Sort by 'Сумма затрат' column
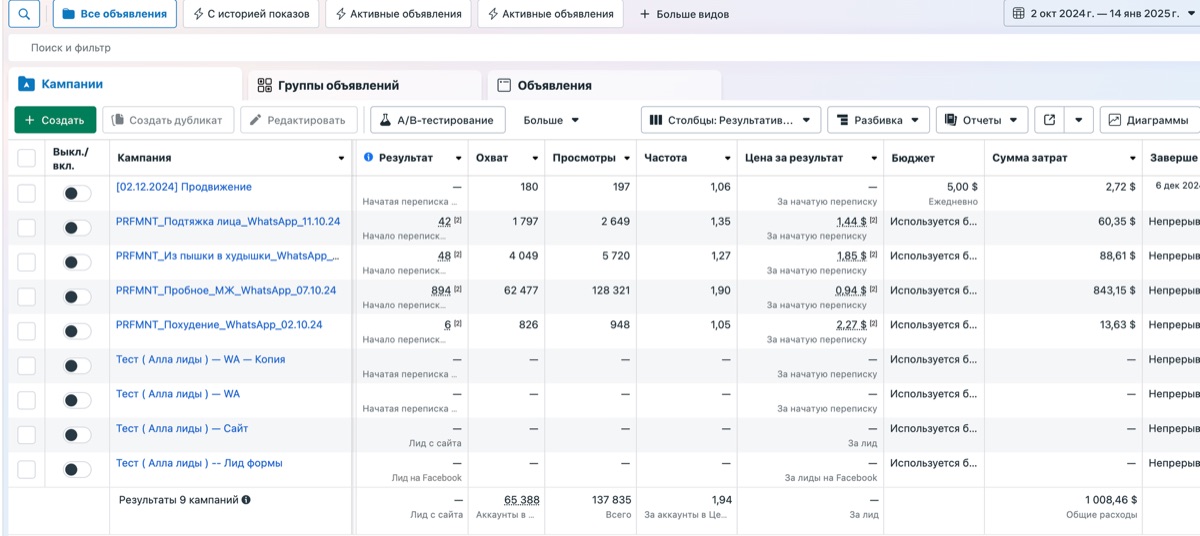 tap(1063, 158)
